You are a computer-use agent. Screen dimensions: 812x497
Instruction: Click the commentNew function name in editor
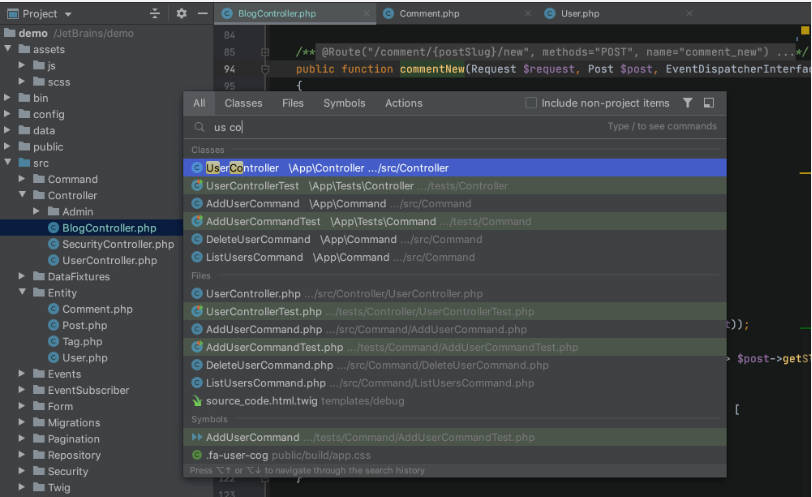tap(432, 69)
